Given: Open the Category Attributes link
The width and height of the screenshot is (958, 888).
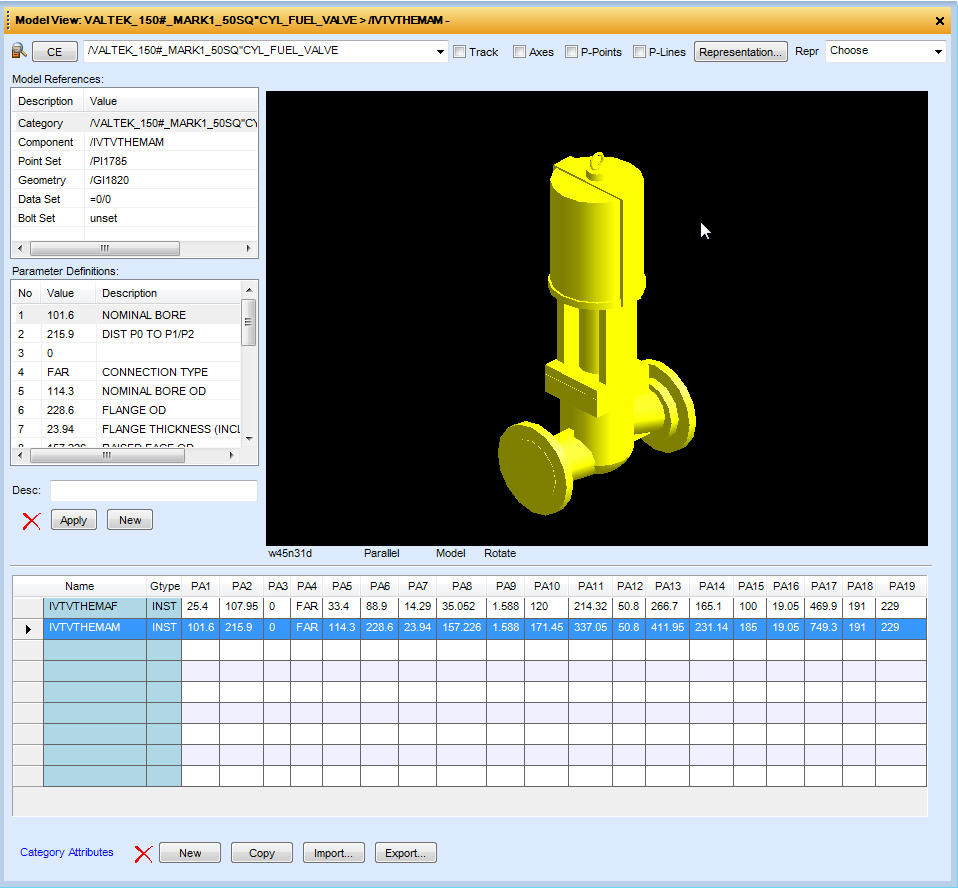Looking at the screenshot, I should pos(67,853).
